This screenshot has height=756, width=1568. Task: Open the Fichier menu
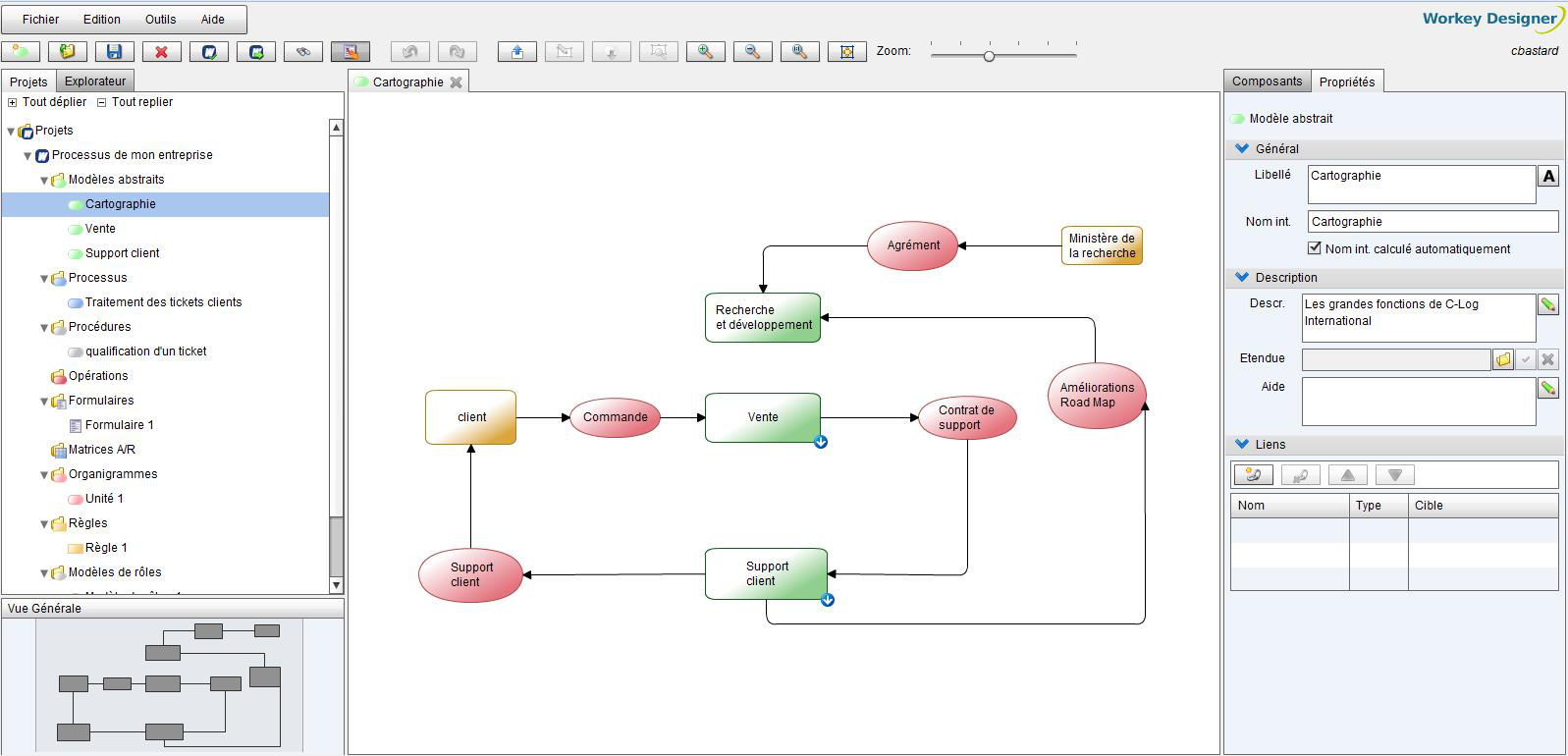point(40,19)
